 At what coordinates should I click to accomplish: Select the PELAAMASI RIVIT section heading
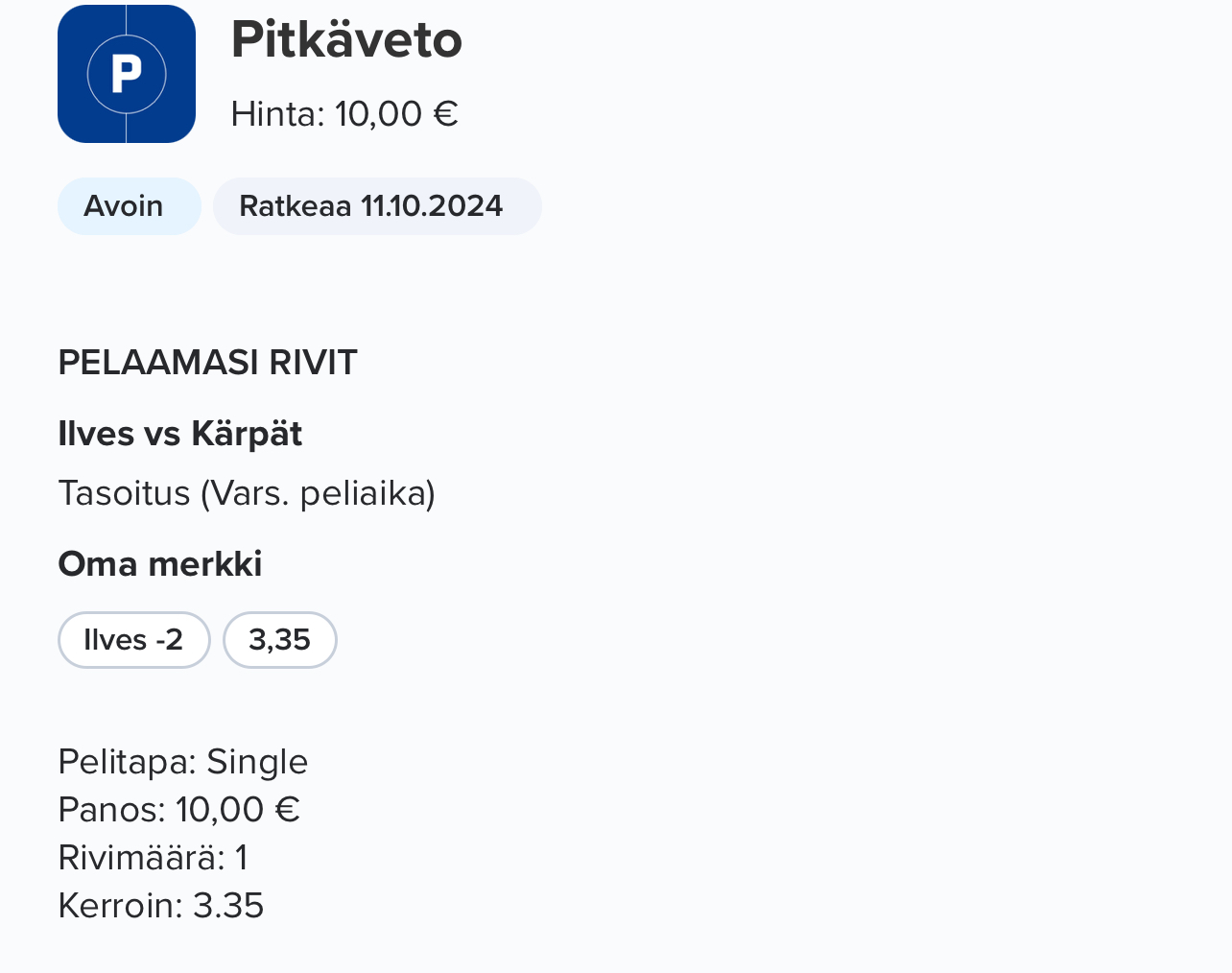(x=207, y=363)
